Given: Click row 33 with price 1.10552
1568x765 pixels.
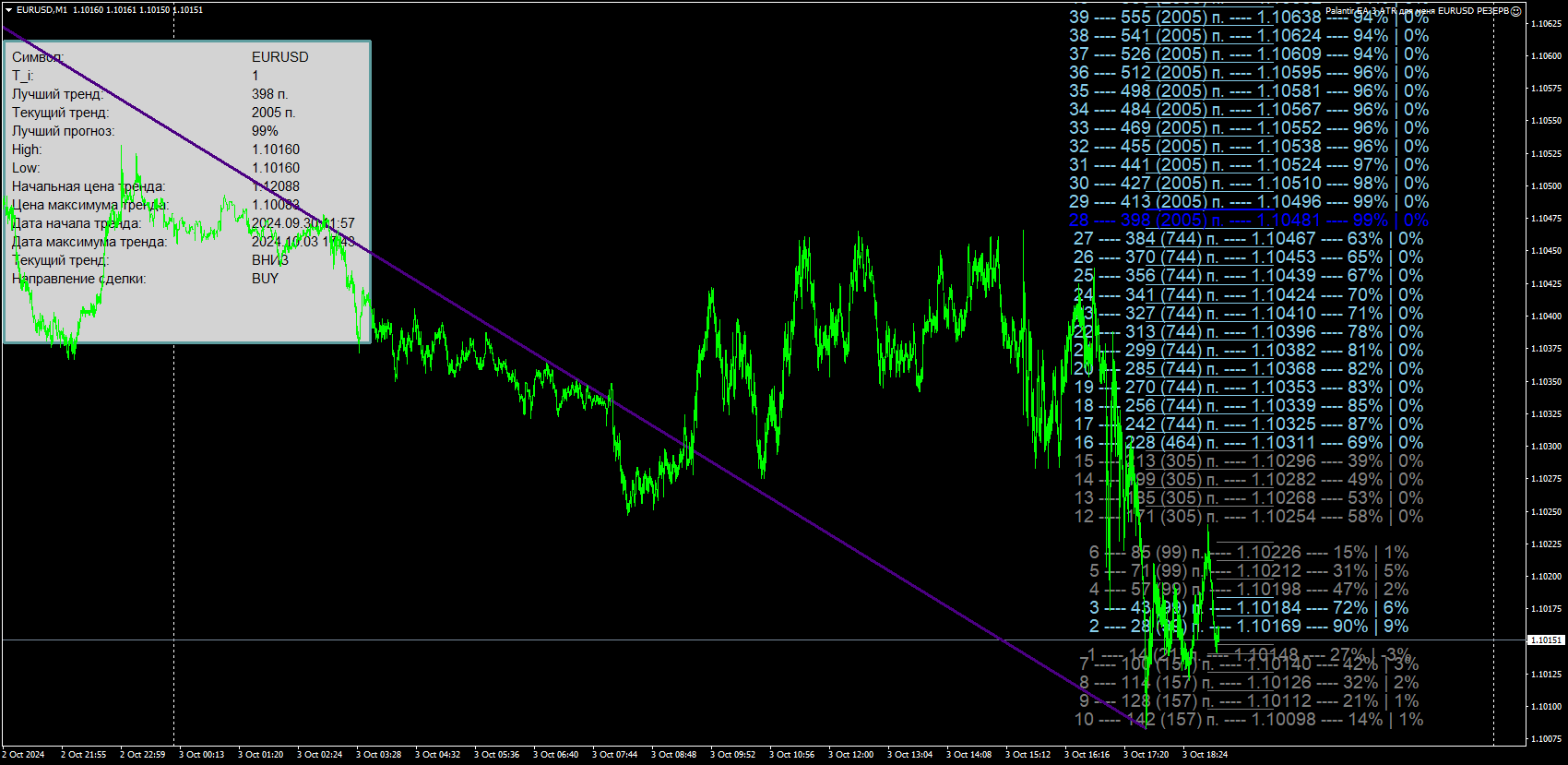Looking at the screenshot, I should point(1249,128).
